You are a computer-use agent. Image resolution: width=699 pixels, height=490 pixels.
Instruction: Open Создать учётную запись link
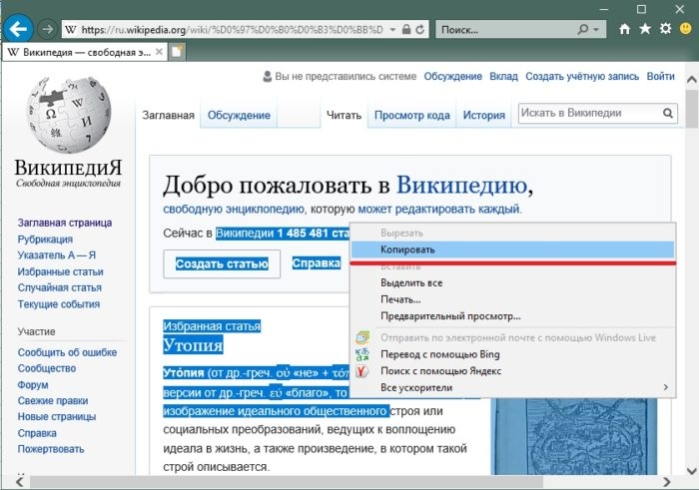pos(582,77)
